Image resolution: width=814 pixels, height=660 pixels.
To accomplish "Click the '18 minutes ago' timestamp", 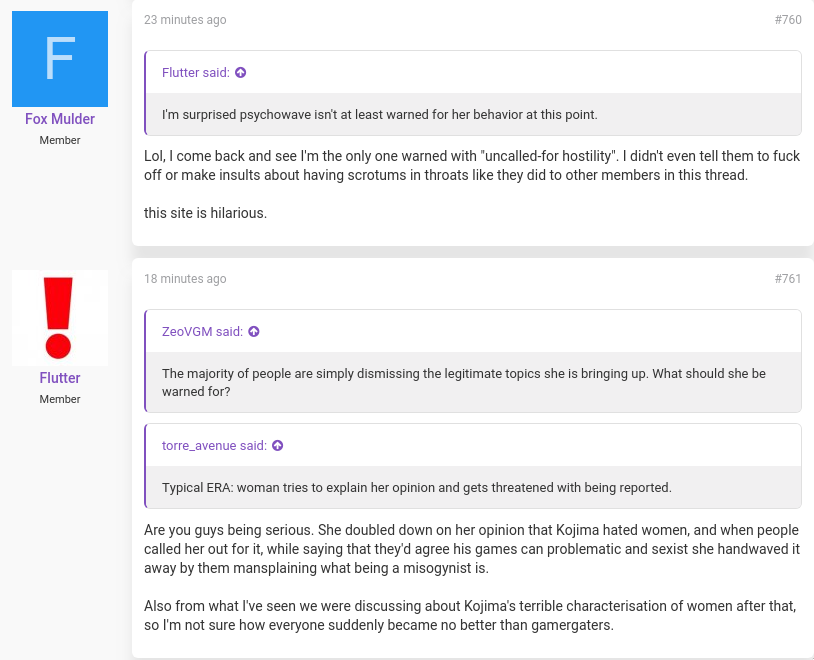I will click(185, 279).
